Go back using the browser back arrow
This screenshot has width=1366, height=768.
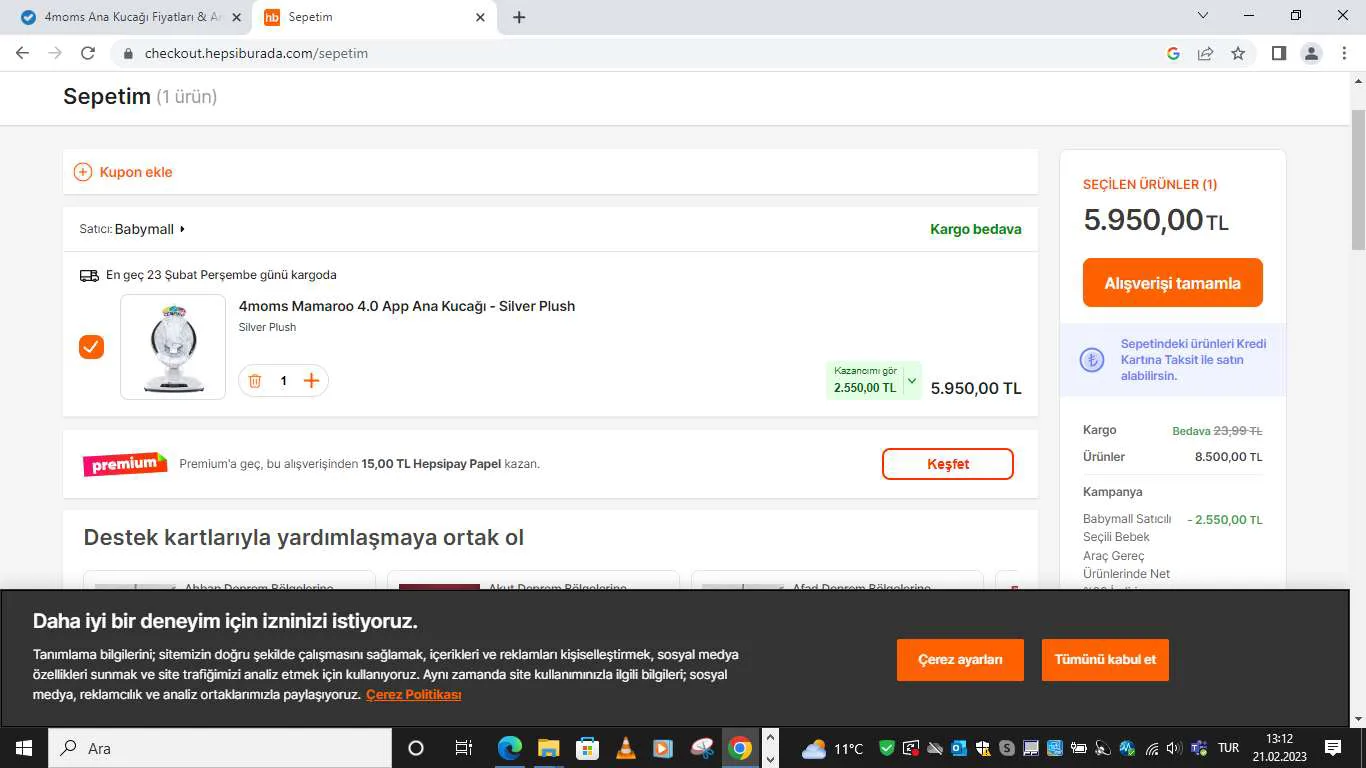22,53
